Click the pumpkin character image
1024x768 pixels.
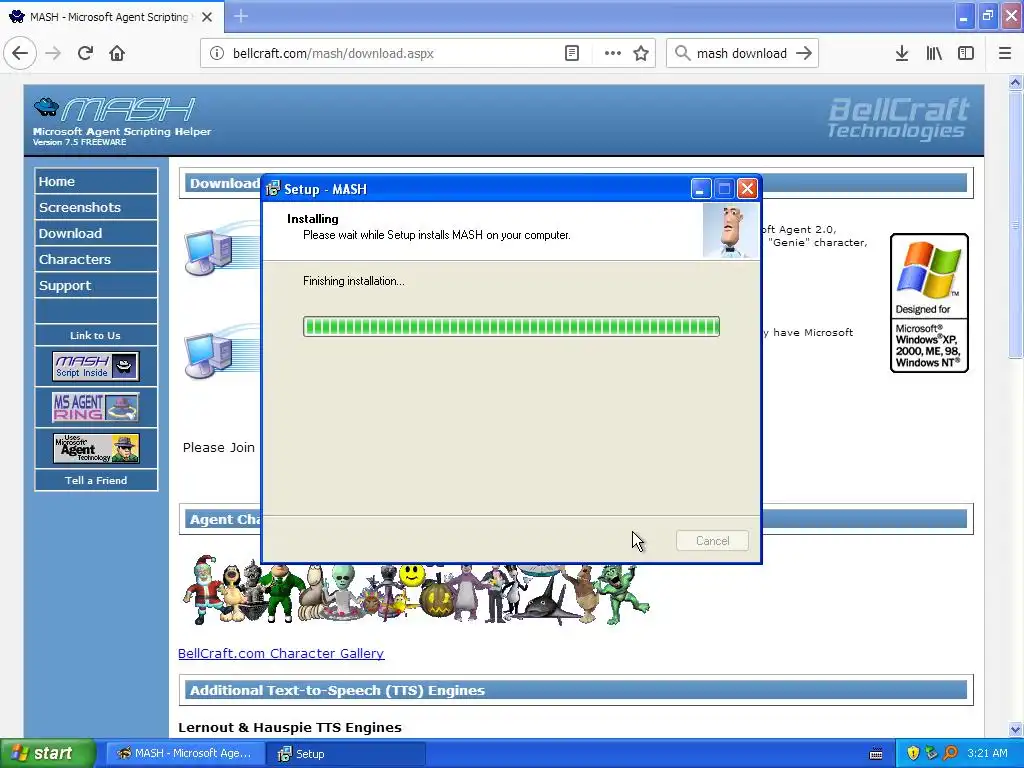(437, 601)
